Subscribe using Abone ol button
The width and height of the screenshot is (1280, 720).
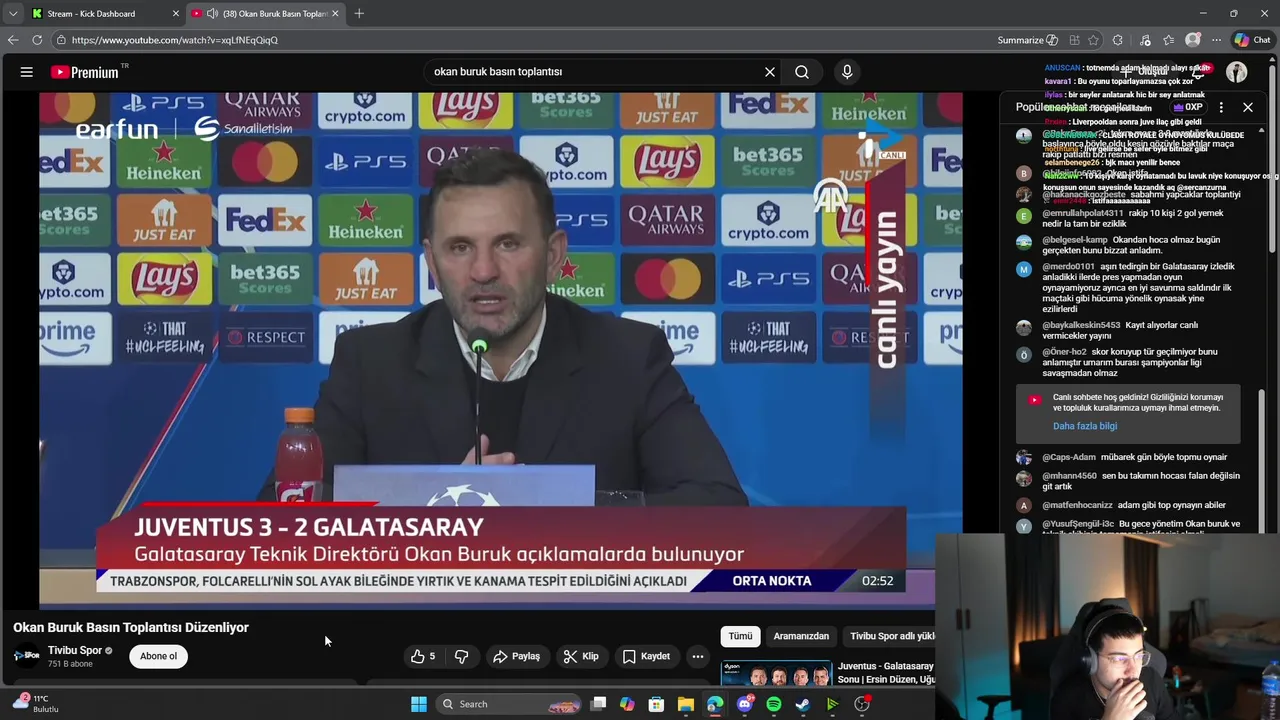[x=158, y=656]
